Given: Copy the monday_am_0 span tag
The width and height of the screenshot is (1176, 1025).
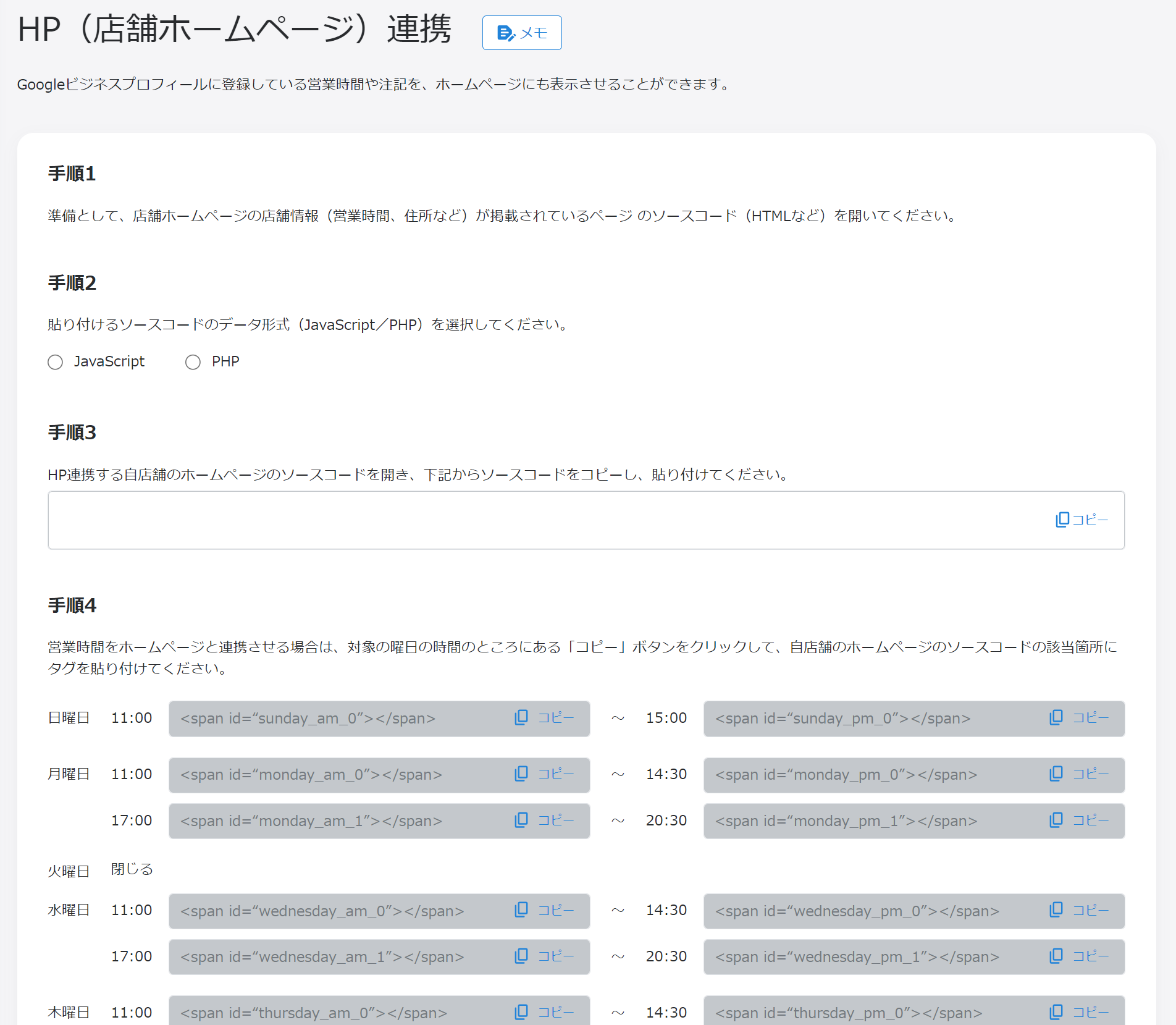Looking at the screenshot, I should point(545,774).
